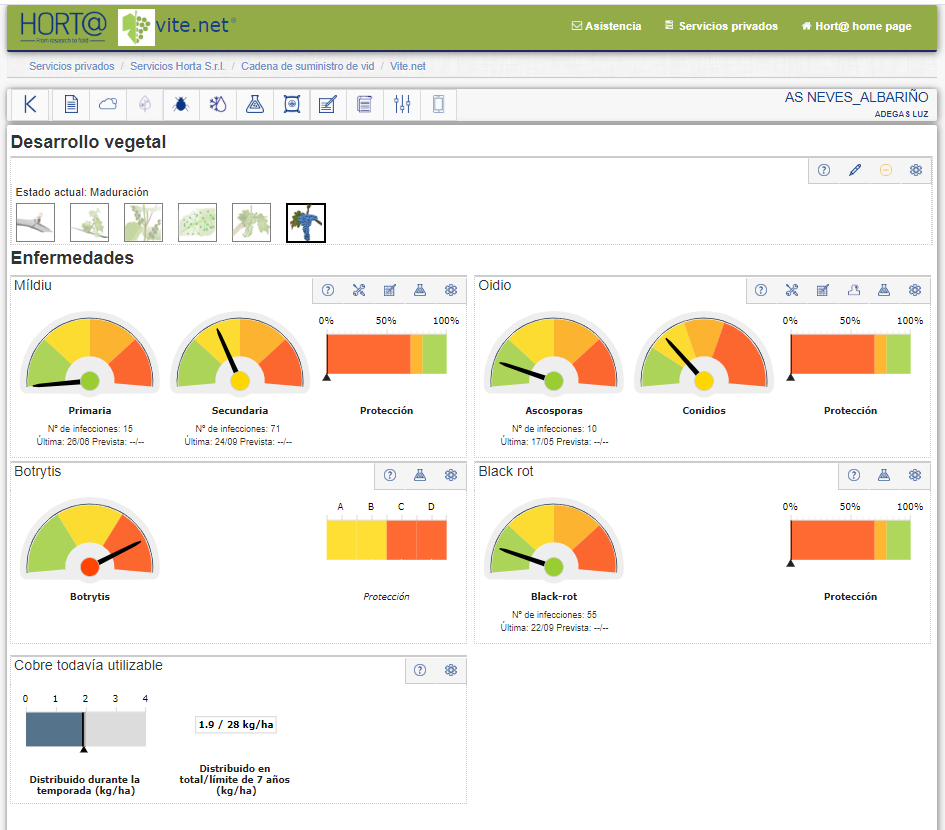Select the flask treatments icon in main toolbar
The height and width of the screenshot is (830, 945).
255,105
